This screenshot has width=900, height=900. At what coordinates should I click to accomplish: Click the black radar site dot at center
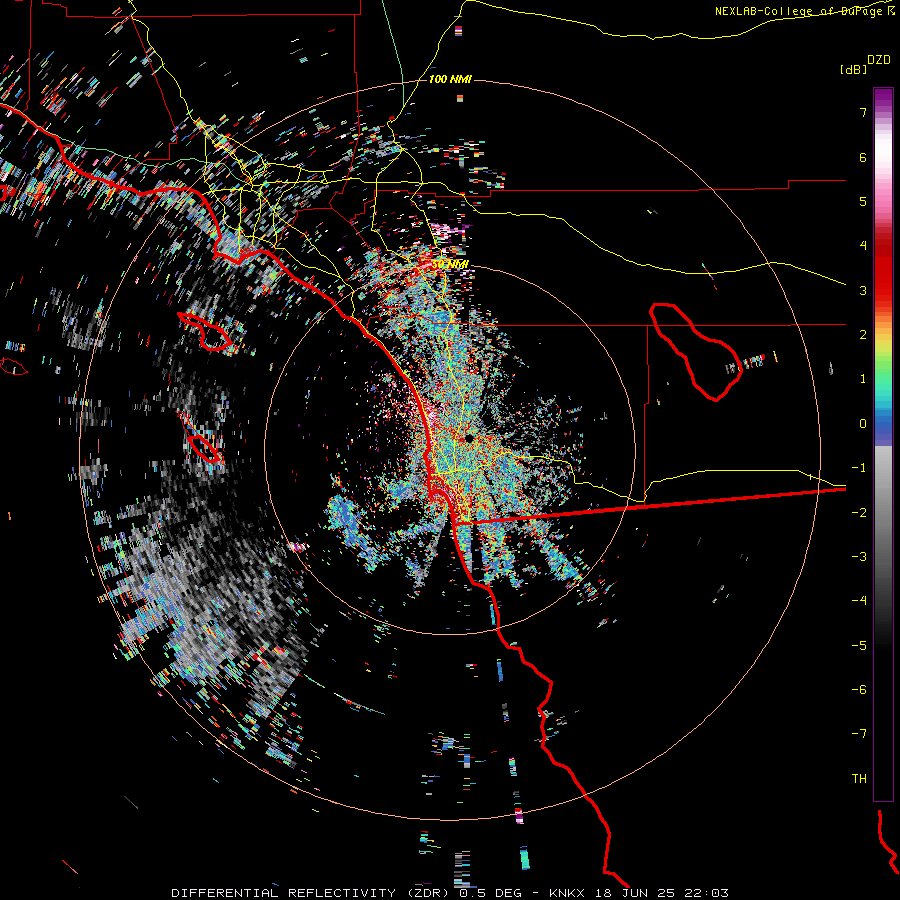(469, 439)
